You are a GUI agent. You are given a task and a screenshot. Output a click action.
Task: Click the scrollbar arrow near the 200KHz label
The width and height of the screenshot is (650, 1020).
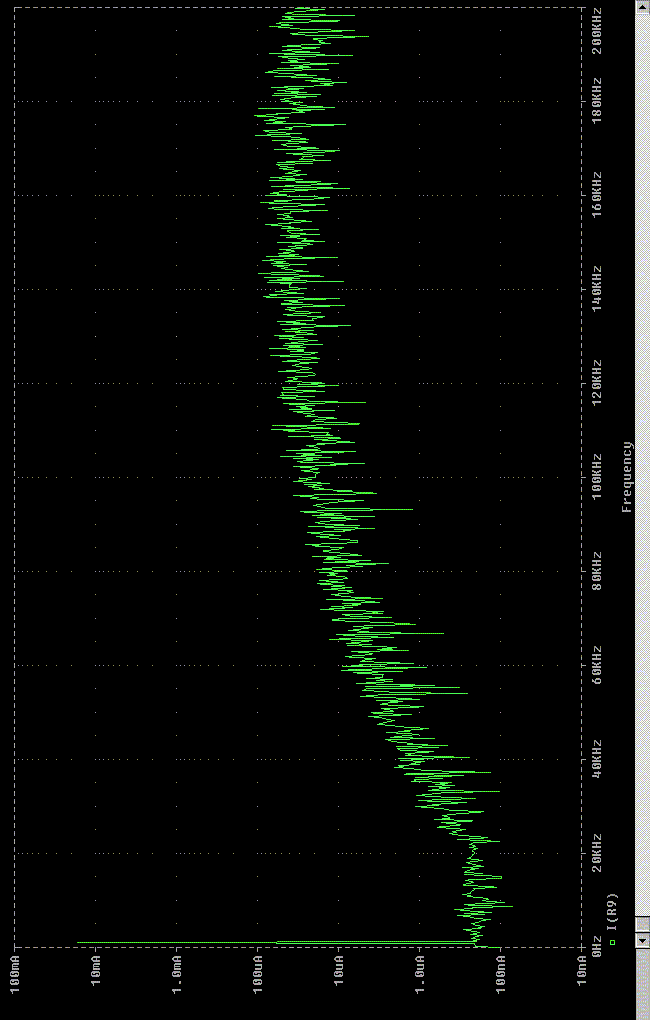click(x=642, y=7)
